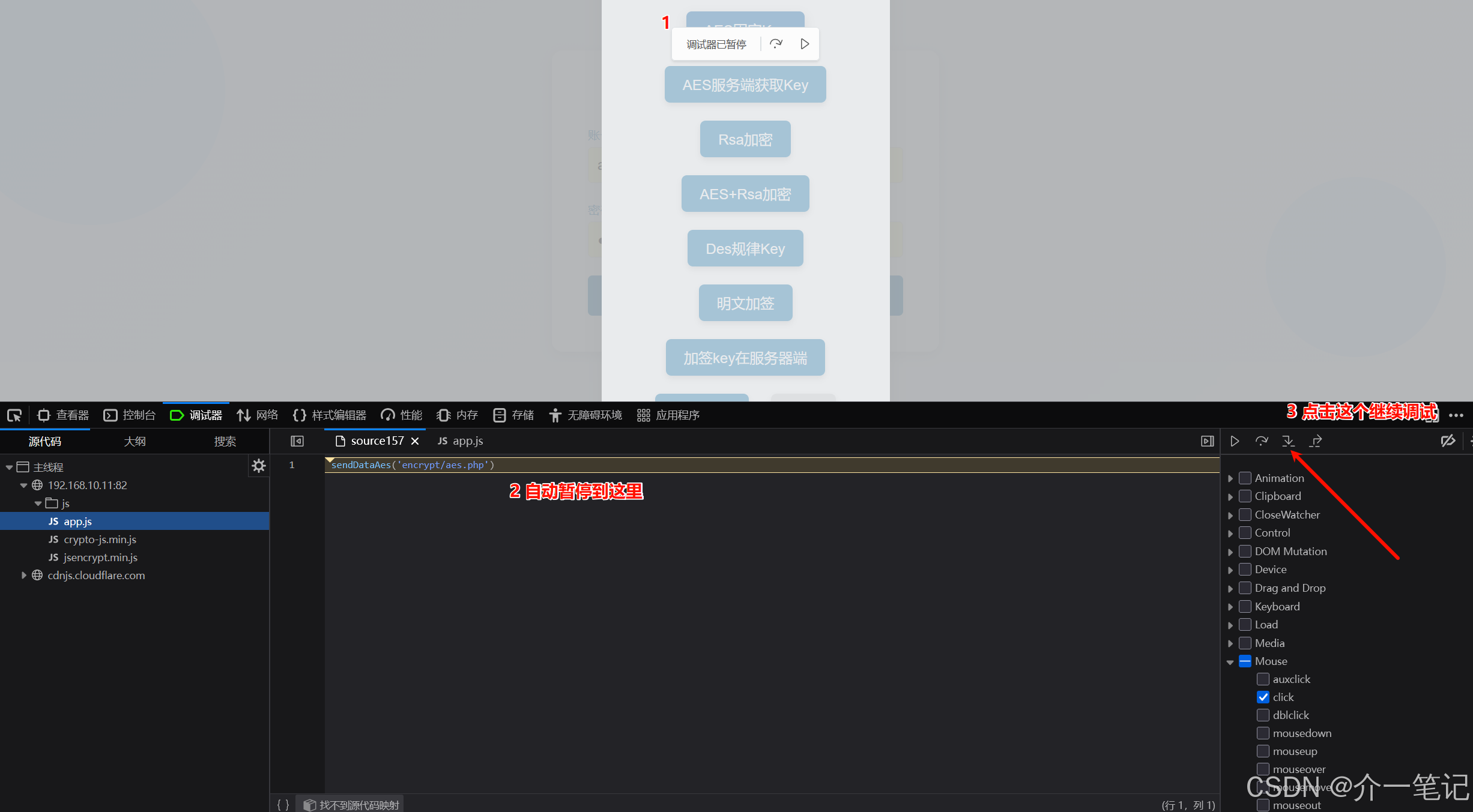Toggle the deactivate breakpoints icon

pyautogui.click(x=1448, y=441)
